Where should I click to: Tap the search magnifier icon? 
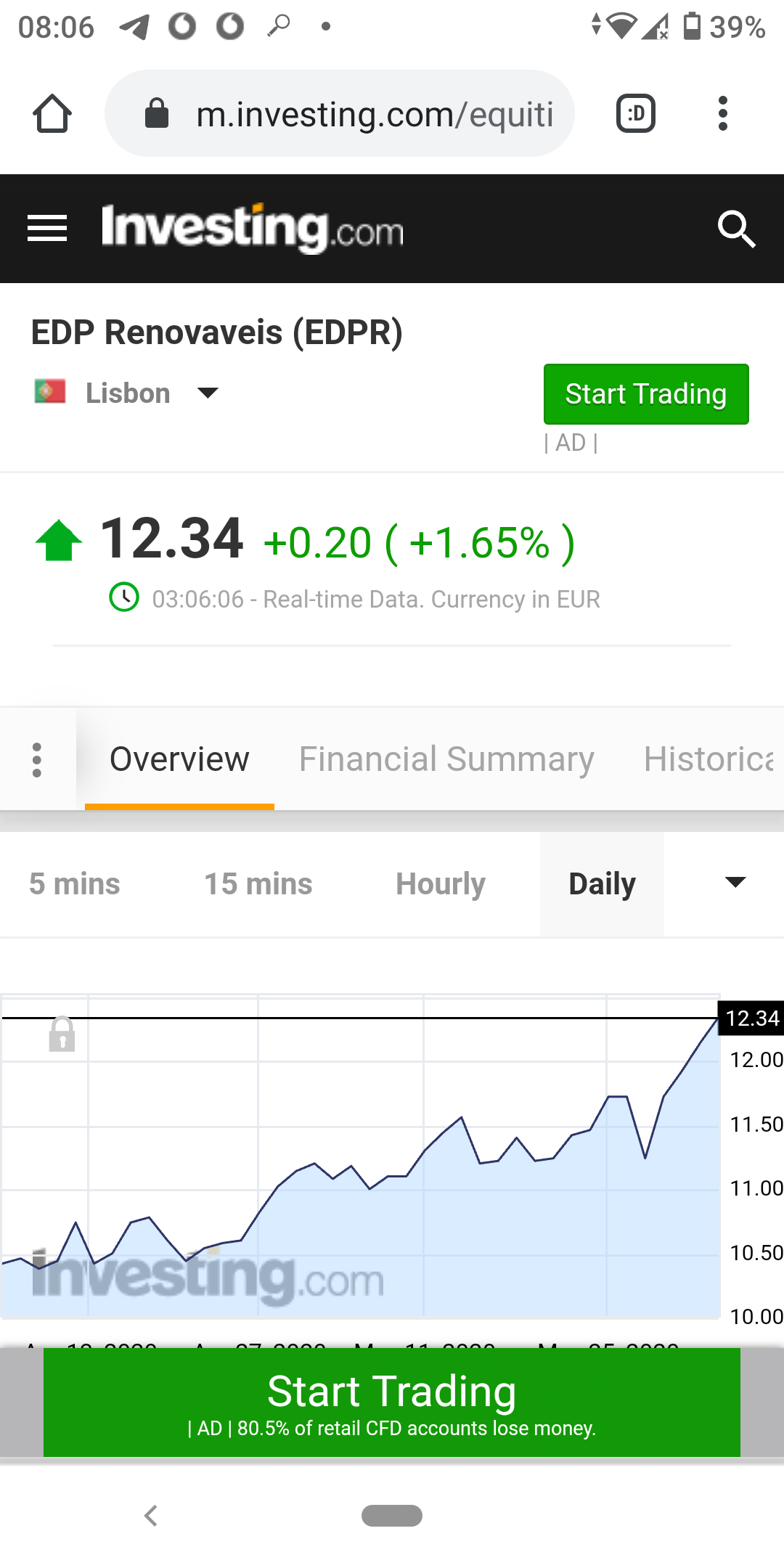[736, 229]
